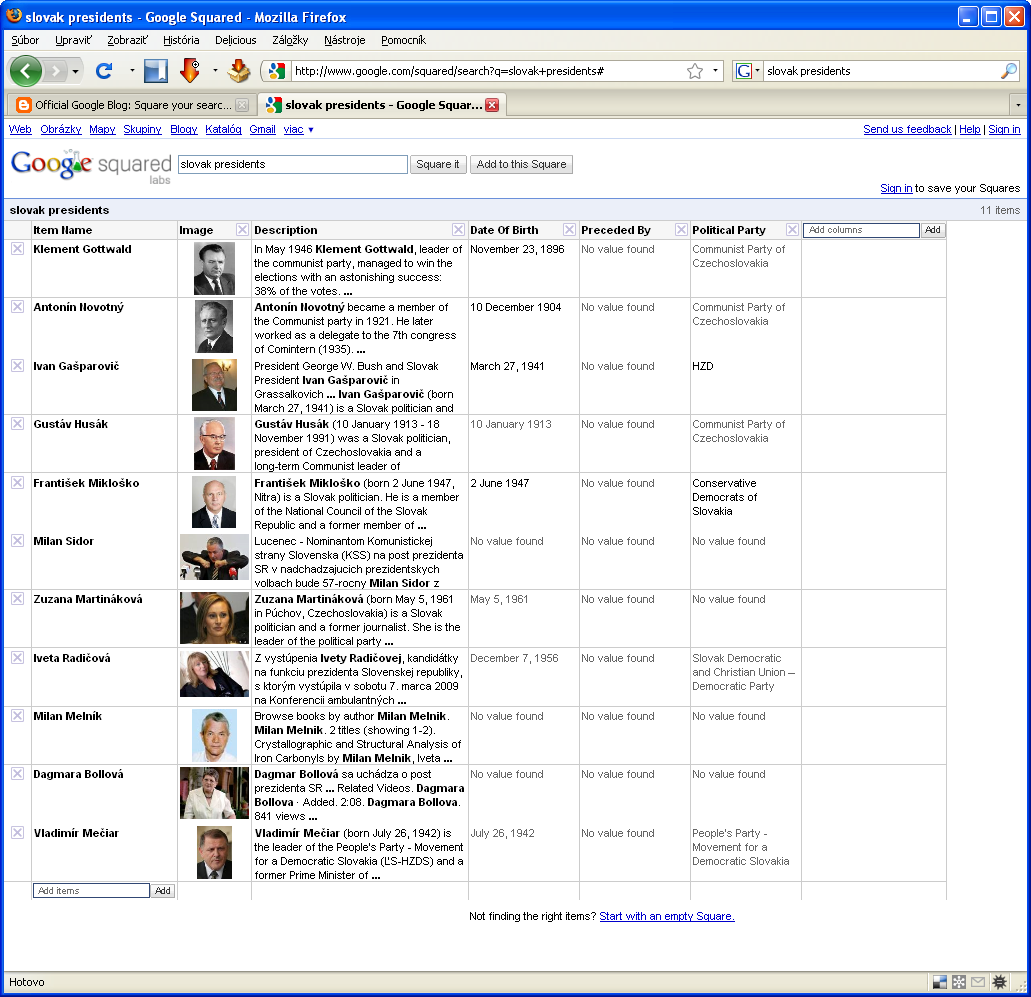This screenshot has height=997, width=1031.
Task: Click the envelope icon in status bar
Action: pyautogui.click(x=978, y=982)
